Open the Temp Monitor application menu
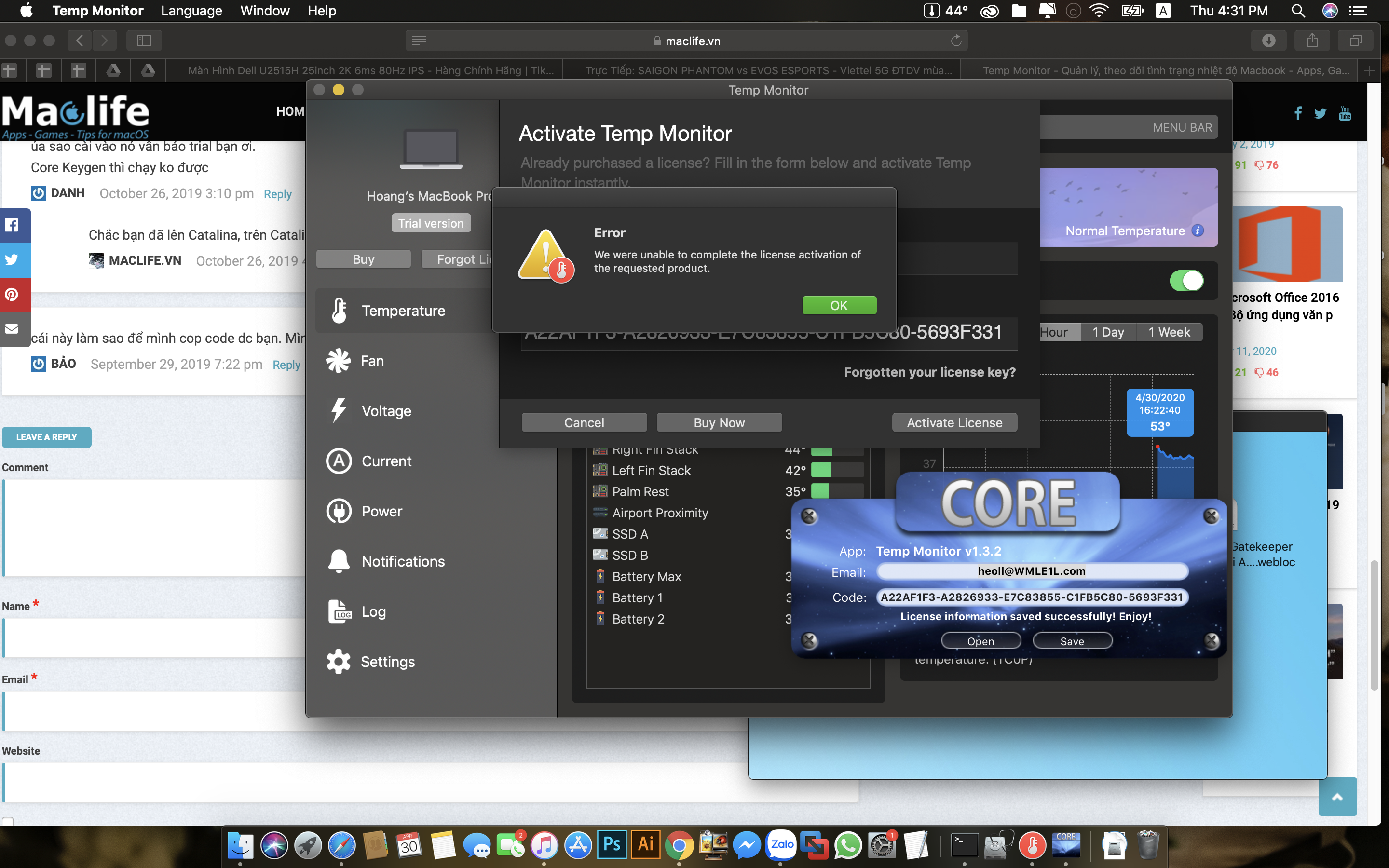The image size is (1389, 868). 97,10
